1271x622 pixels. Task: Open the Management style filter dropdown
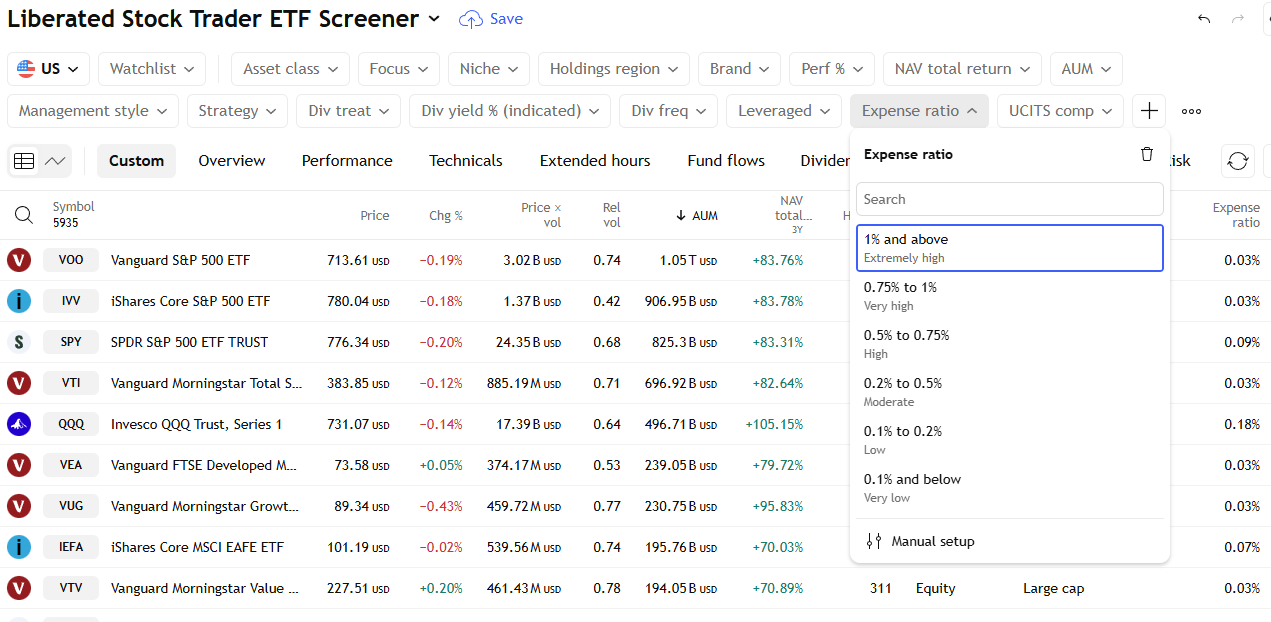93,111
